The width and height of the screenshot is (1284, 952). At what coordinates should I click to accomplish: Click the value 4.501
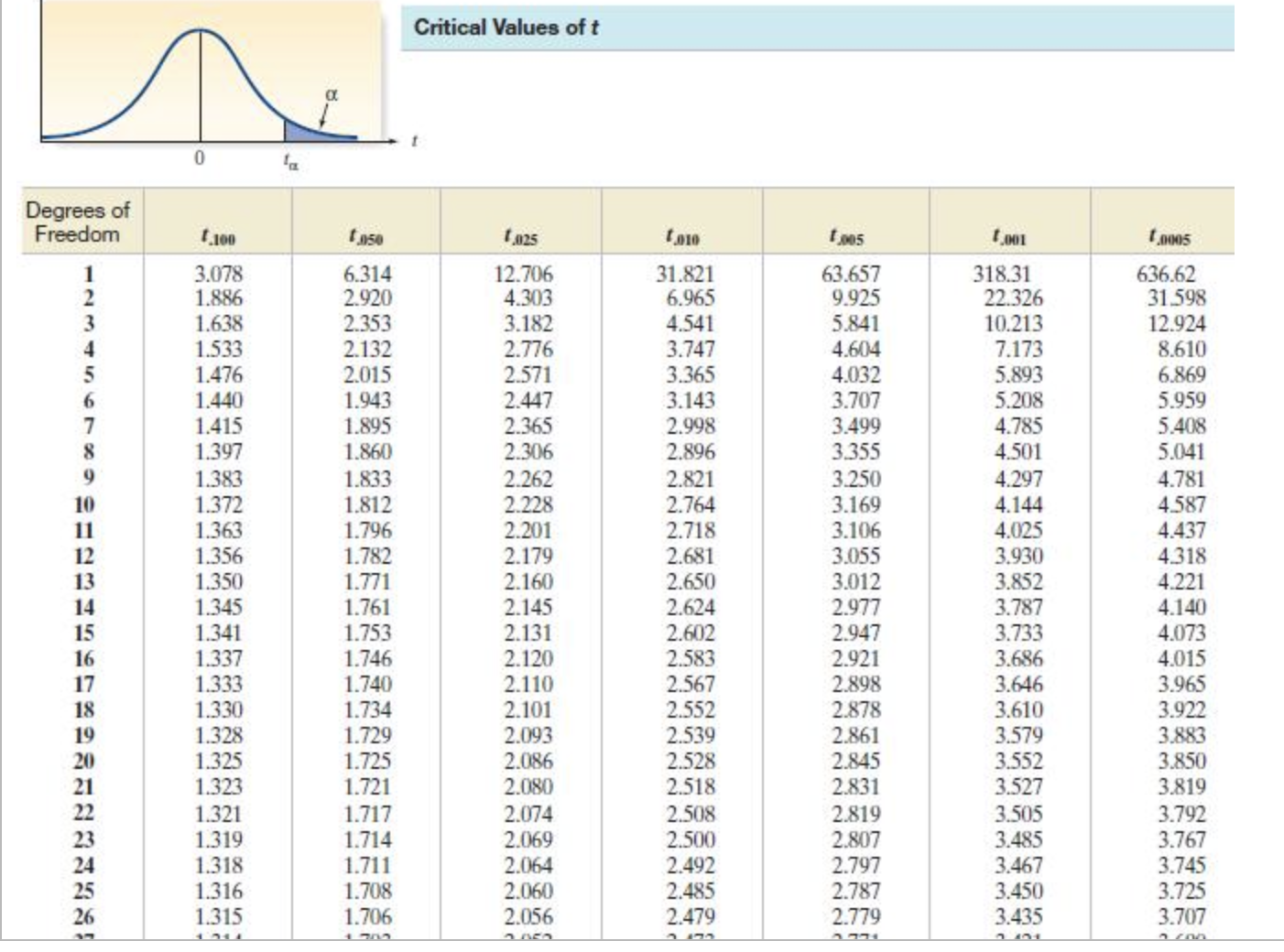click(x=1018, y=451)
